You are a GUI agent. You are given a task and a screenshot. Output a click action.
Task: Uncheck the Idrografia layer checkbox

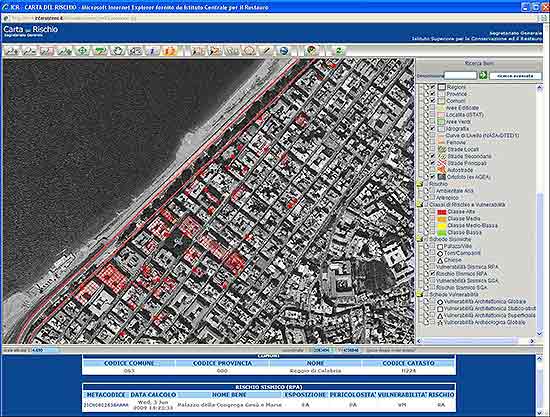432,128
